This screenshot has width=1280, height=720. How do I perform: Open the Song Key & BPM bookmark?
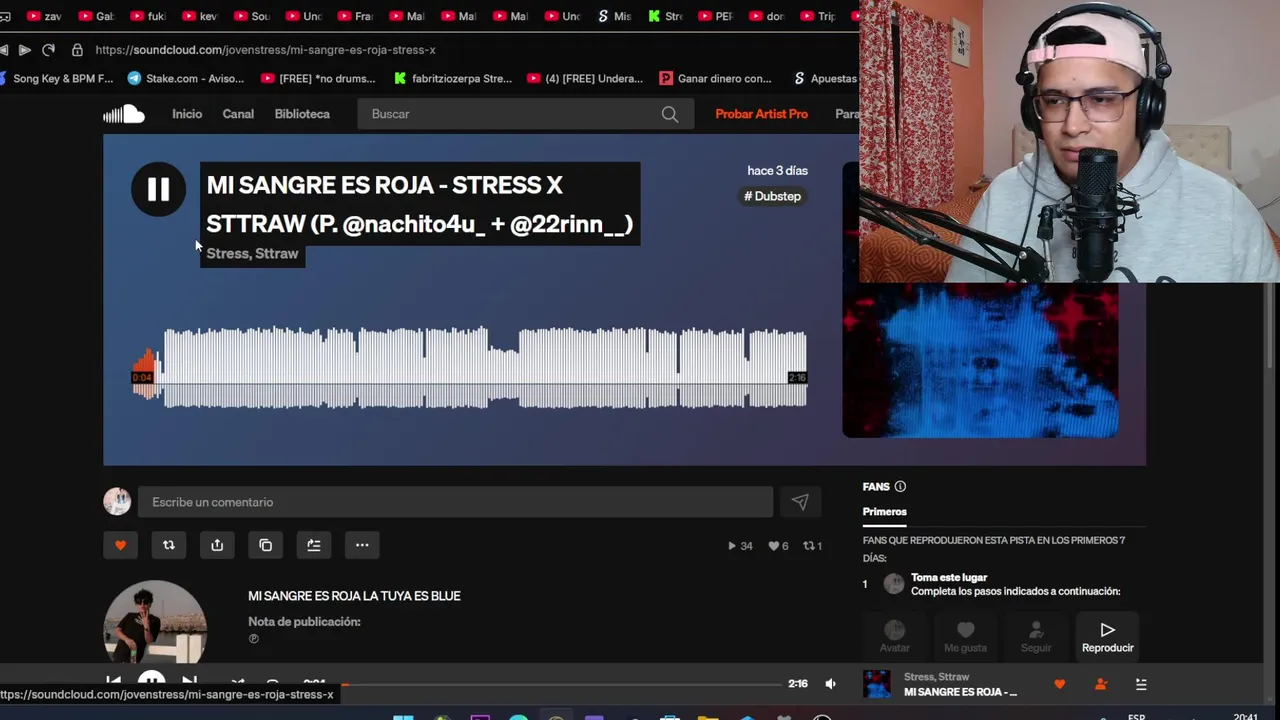coord(56,78)
